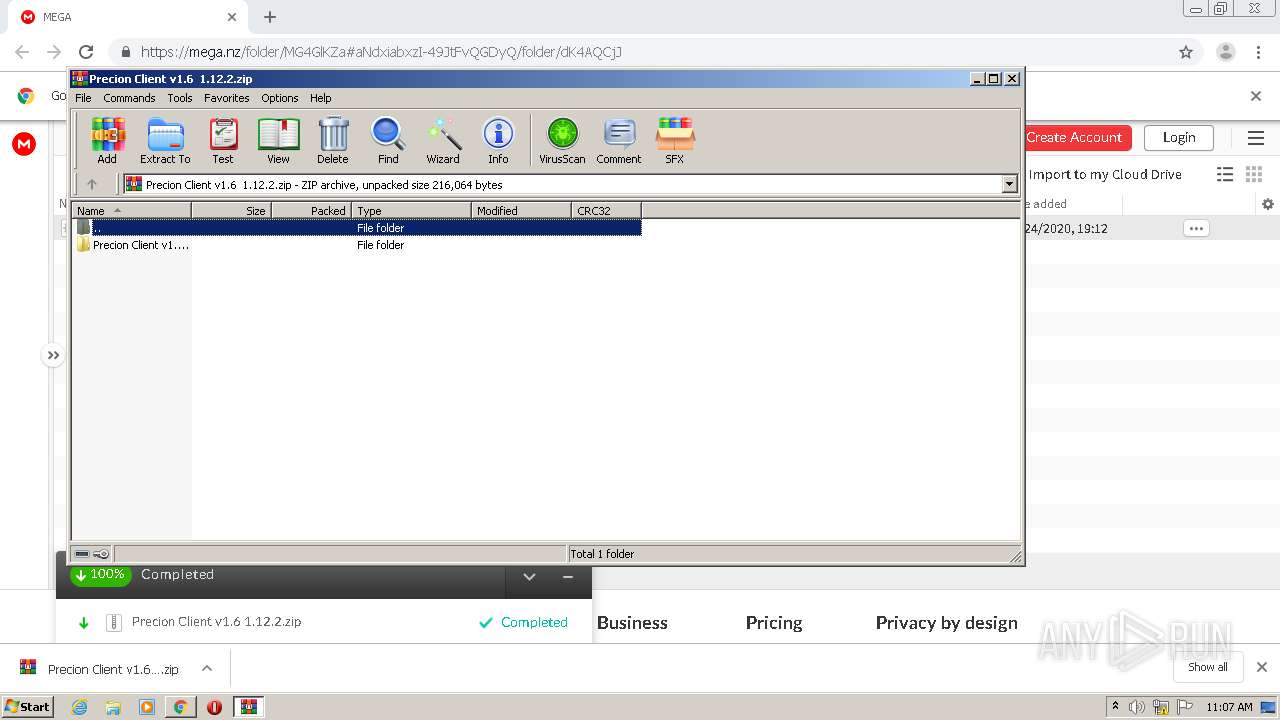Click the red MEGA logo

[24, 144]
